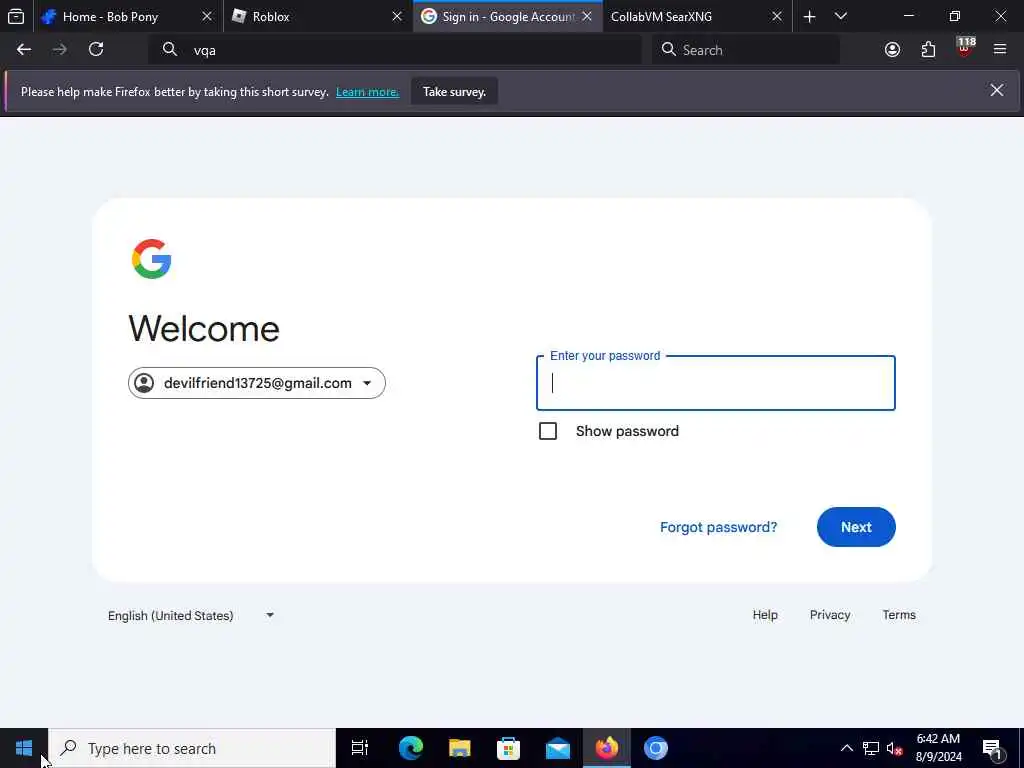
Task: Open the Extensions puzzle-piece icon
Action: pos(928,50)
